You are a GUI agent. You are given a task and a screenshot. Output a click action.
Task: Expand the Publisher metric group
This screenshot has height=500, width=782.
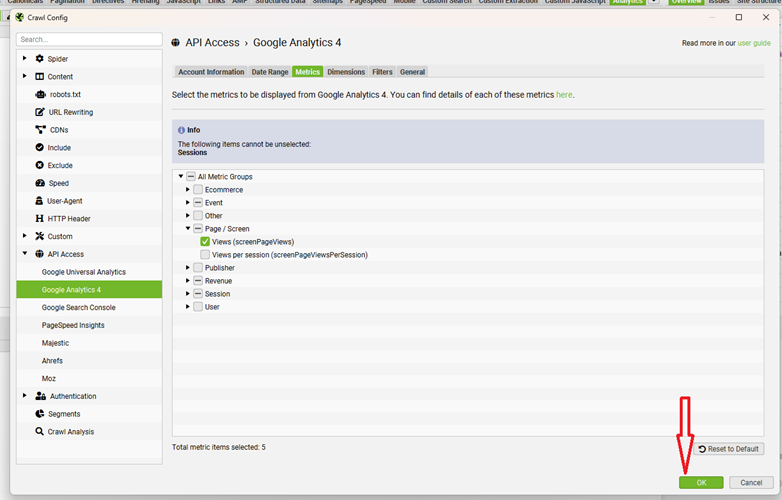click(x=188, y=268)
